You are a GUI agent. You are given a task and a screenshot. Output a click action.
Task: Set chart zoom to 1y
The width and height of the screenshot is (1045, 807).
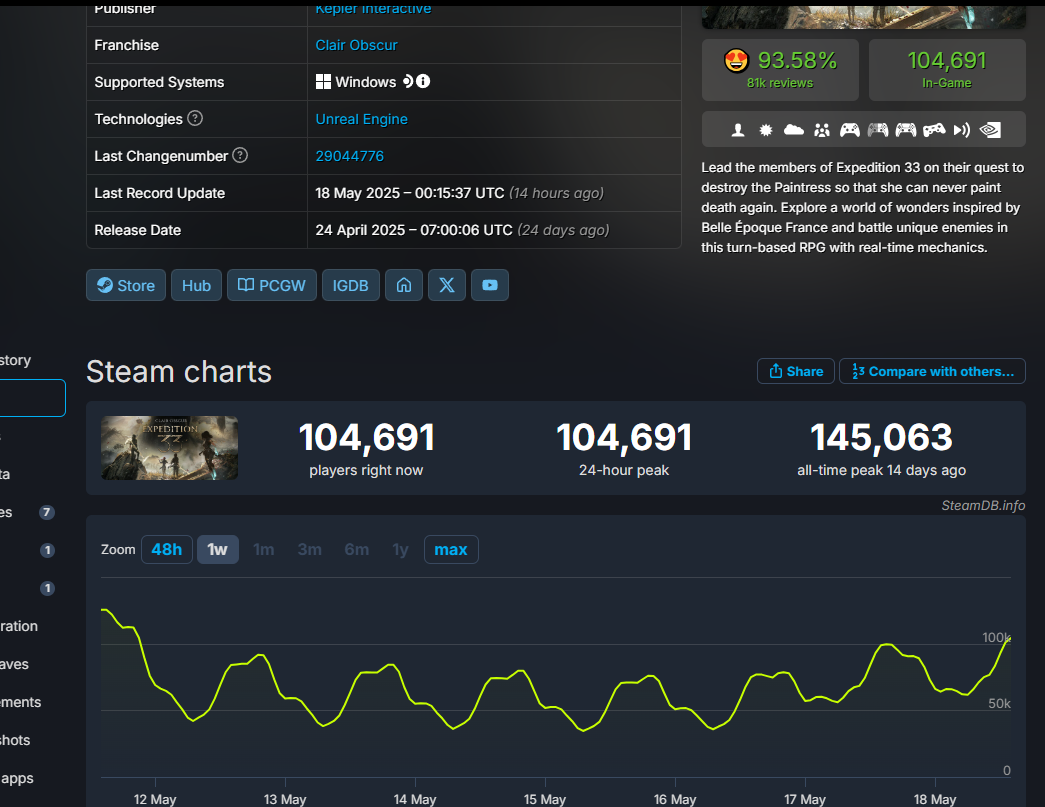[x=401, y=550]
